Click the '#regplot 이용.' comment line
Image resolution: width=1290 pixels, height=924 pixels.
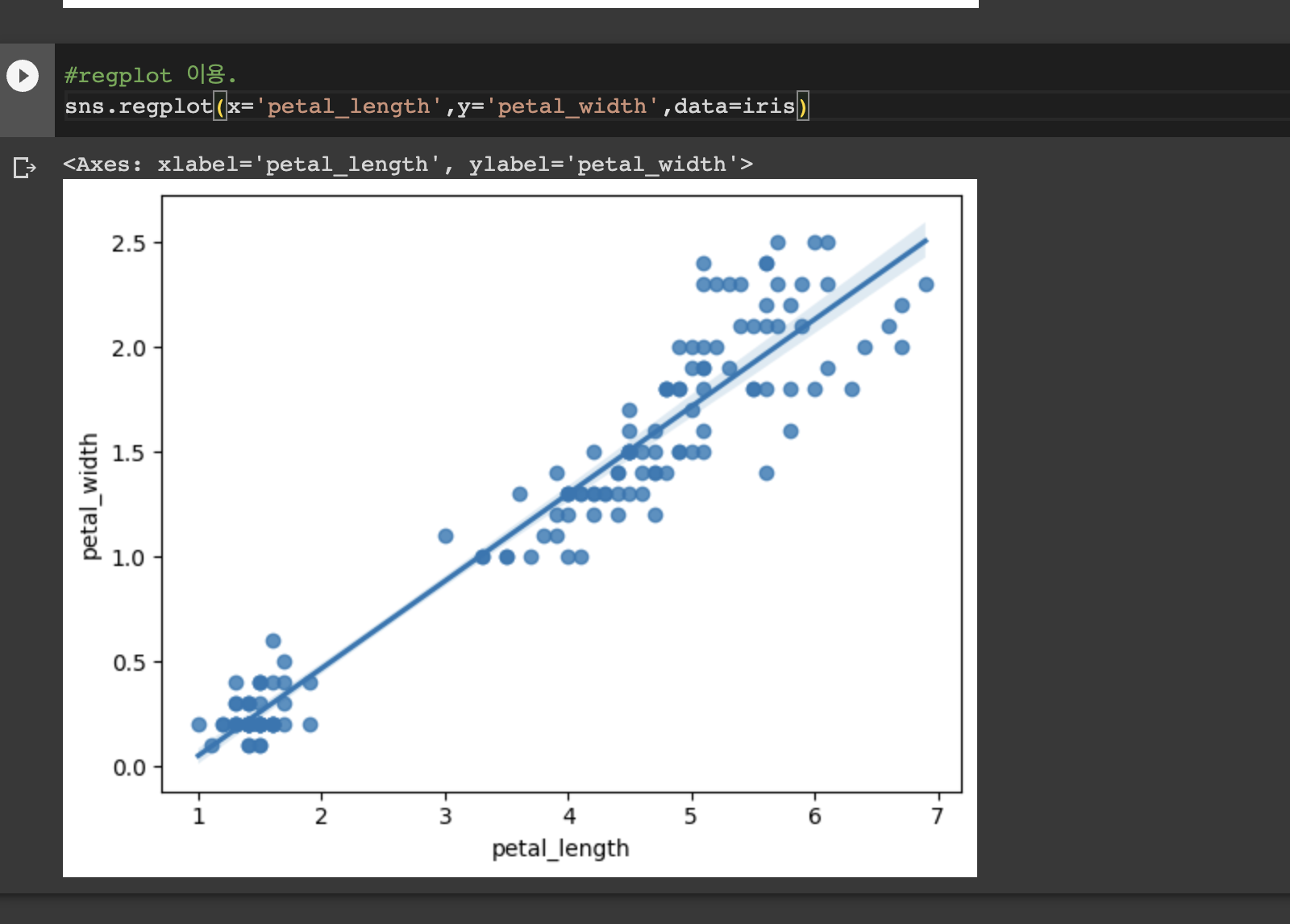point(151,75)
